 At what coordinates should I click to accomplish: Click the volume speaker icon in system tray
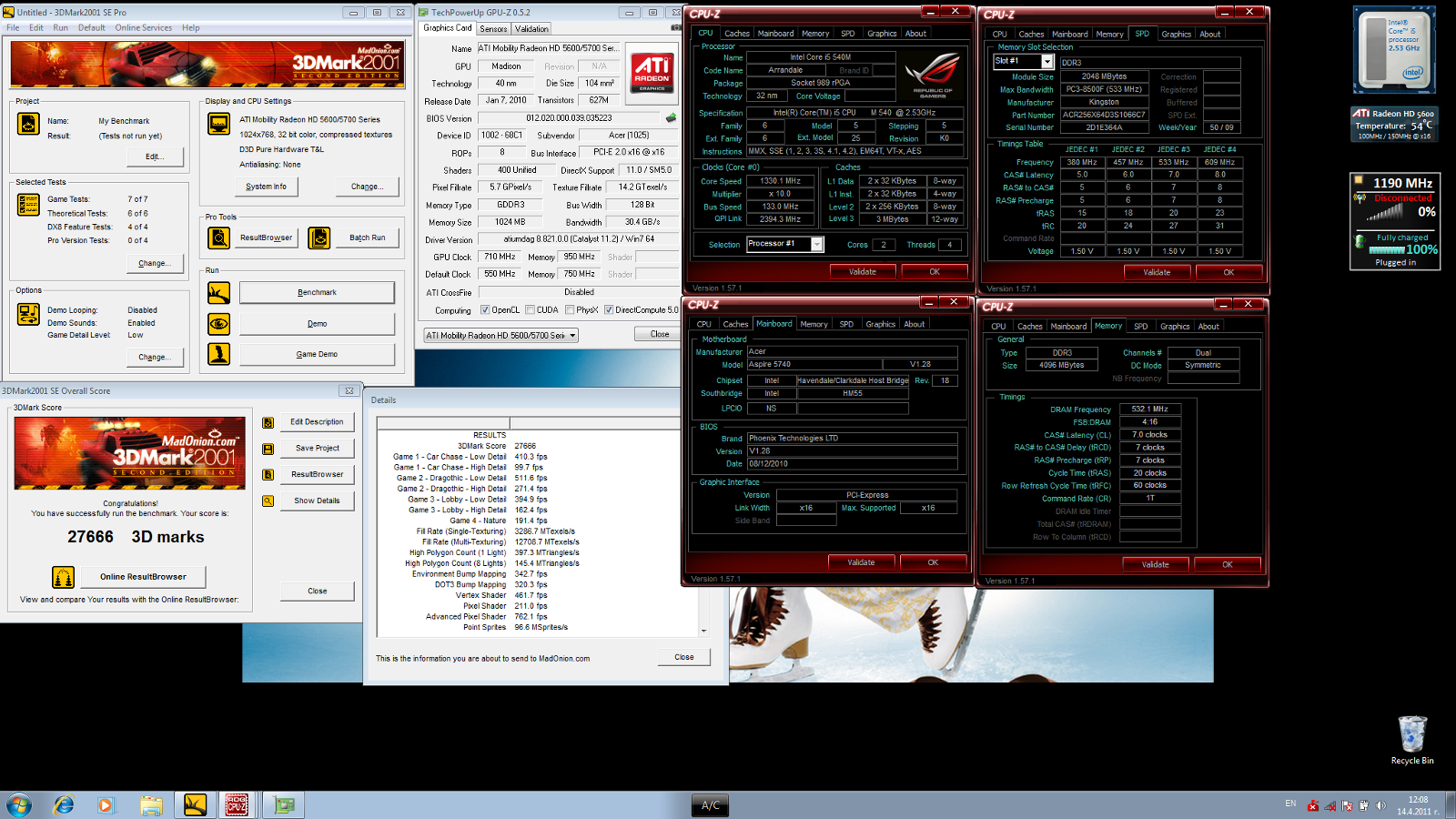click(x=1381, y=805)
